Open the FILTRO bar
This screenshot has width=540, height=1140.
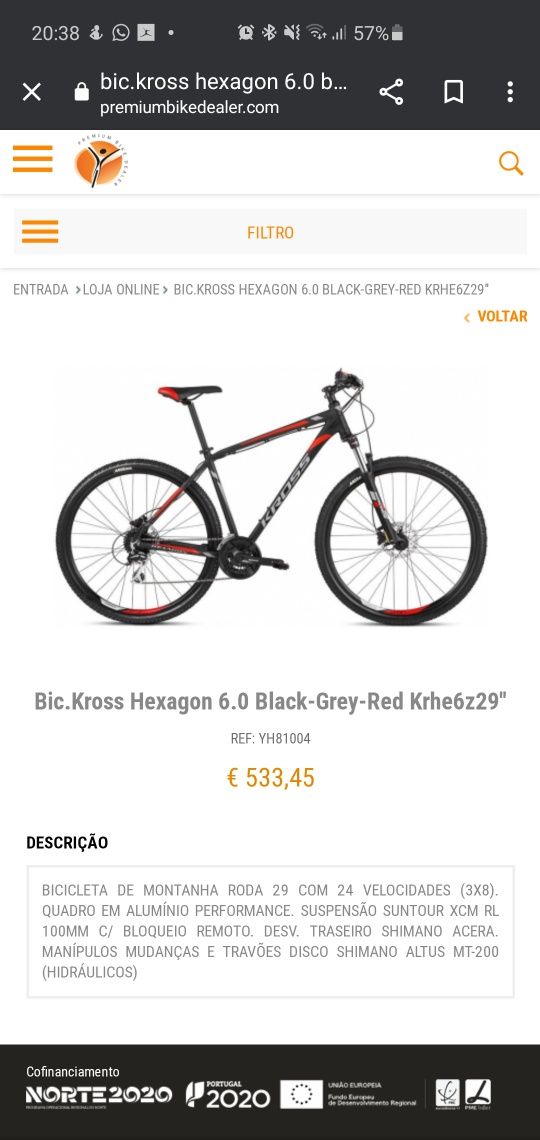(270, 232)
